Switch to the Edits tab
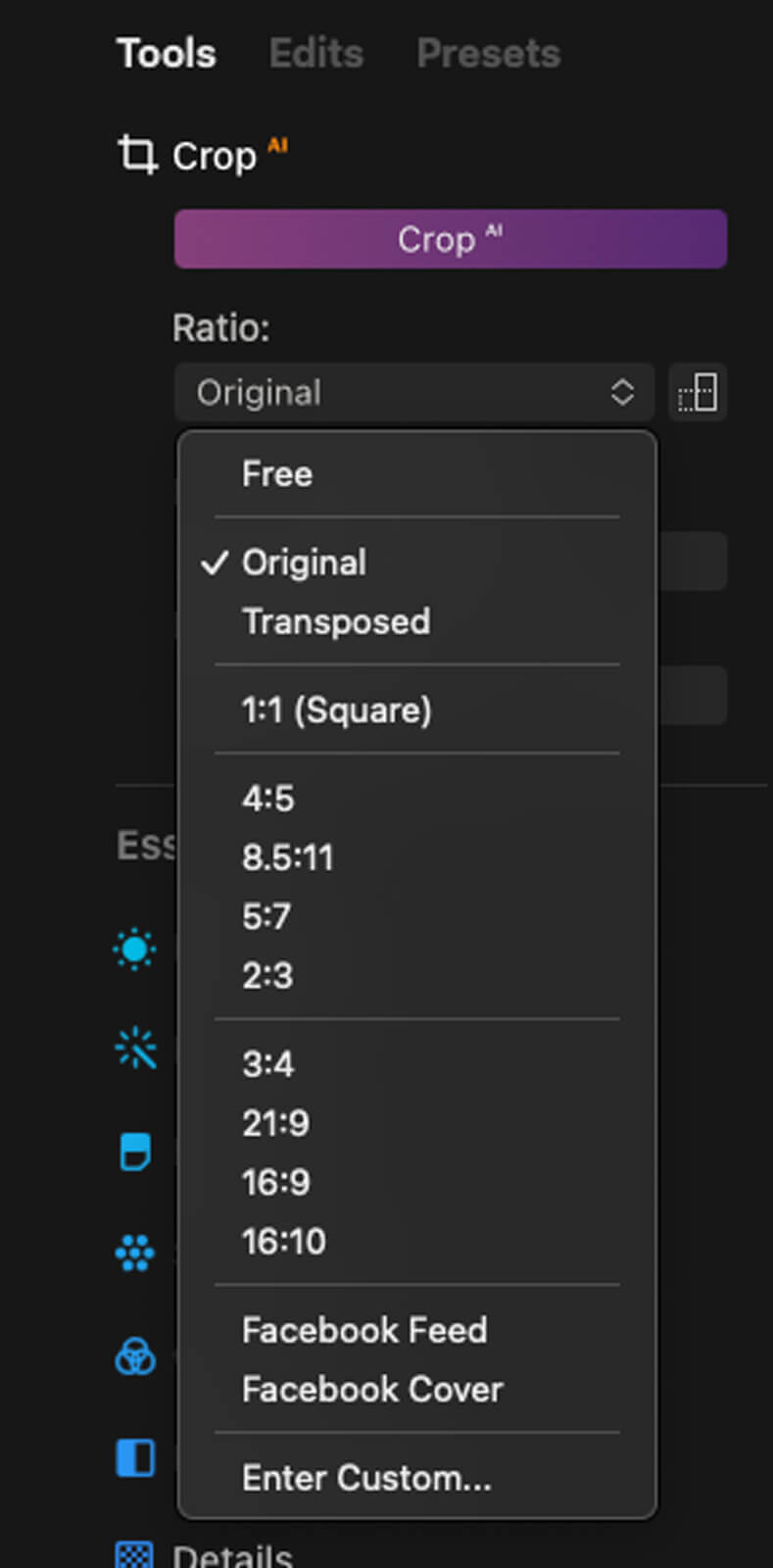This screenshot has width=773, height=1568. [x=315, y=54]
